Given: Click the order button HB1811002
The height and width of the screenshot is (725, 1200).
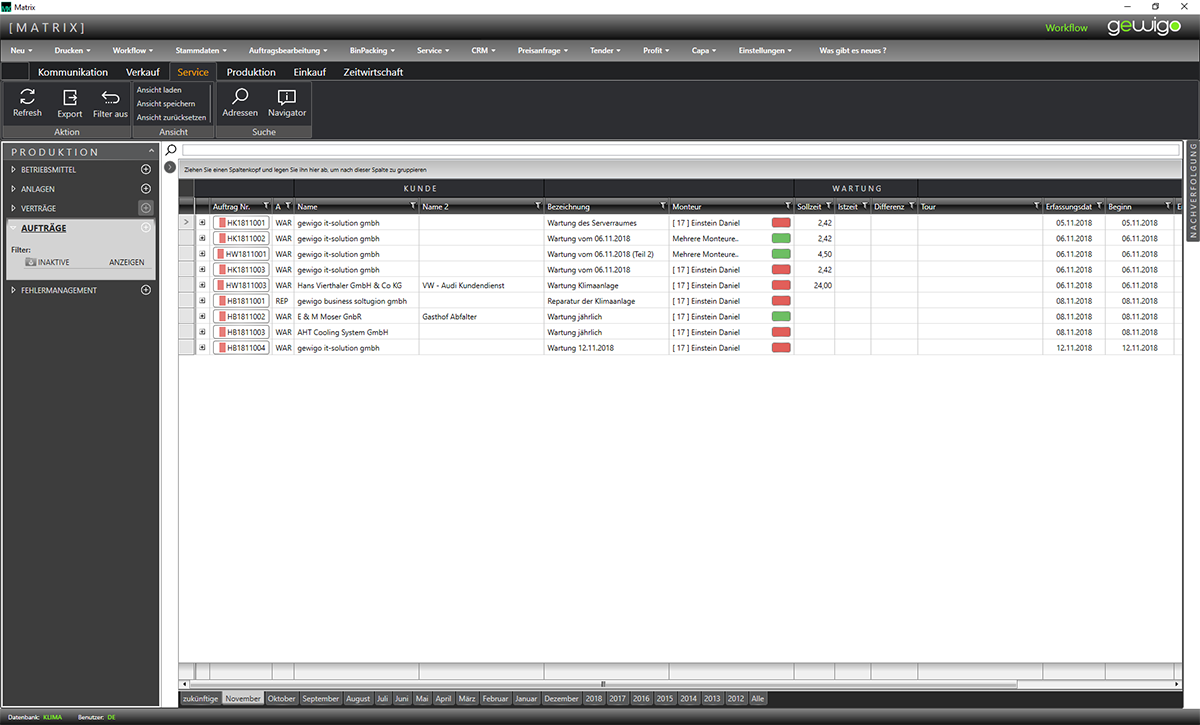Looking at the screenshot, I should (241, 316).
